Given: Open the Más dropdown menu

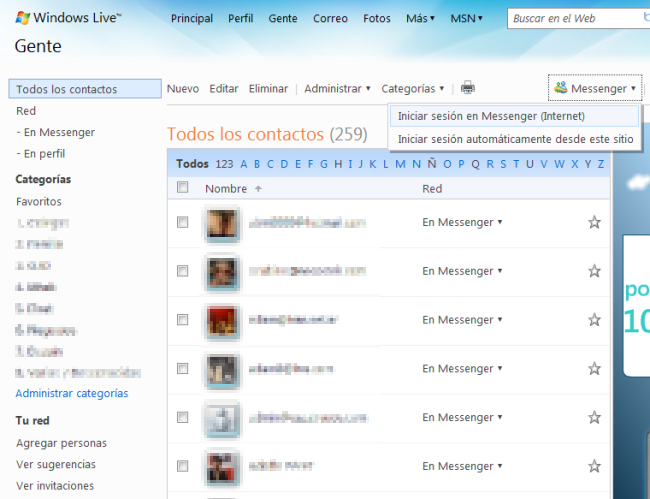Looking at the screenshot, I should tap(420, 18).
